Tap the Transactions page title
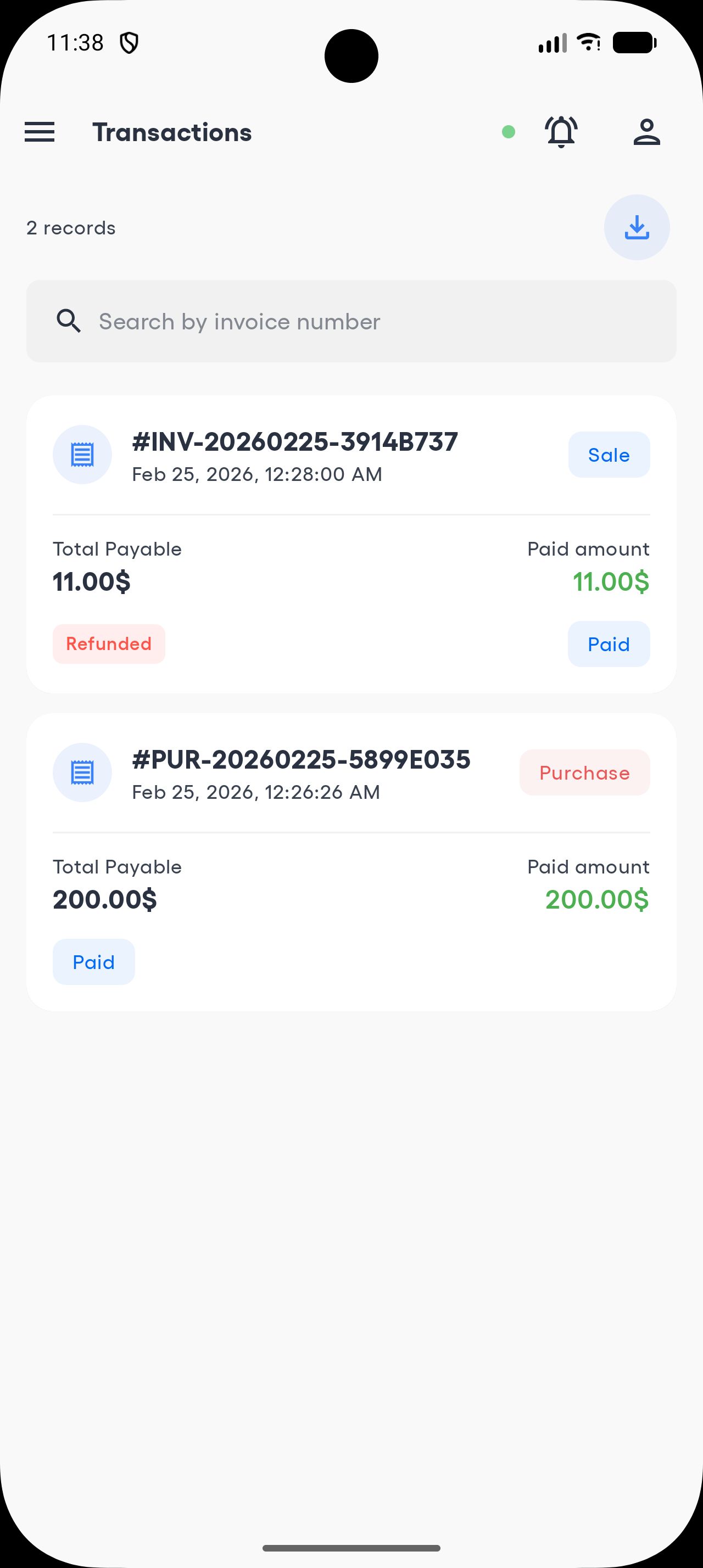The image size is (703, 1568). tap(172, 133)
